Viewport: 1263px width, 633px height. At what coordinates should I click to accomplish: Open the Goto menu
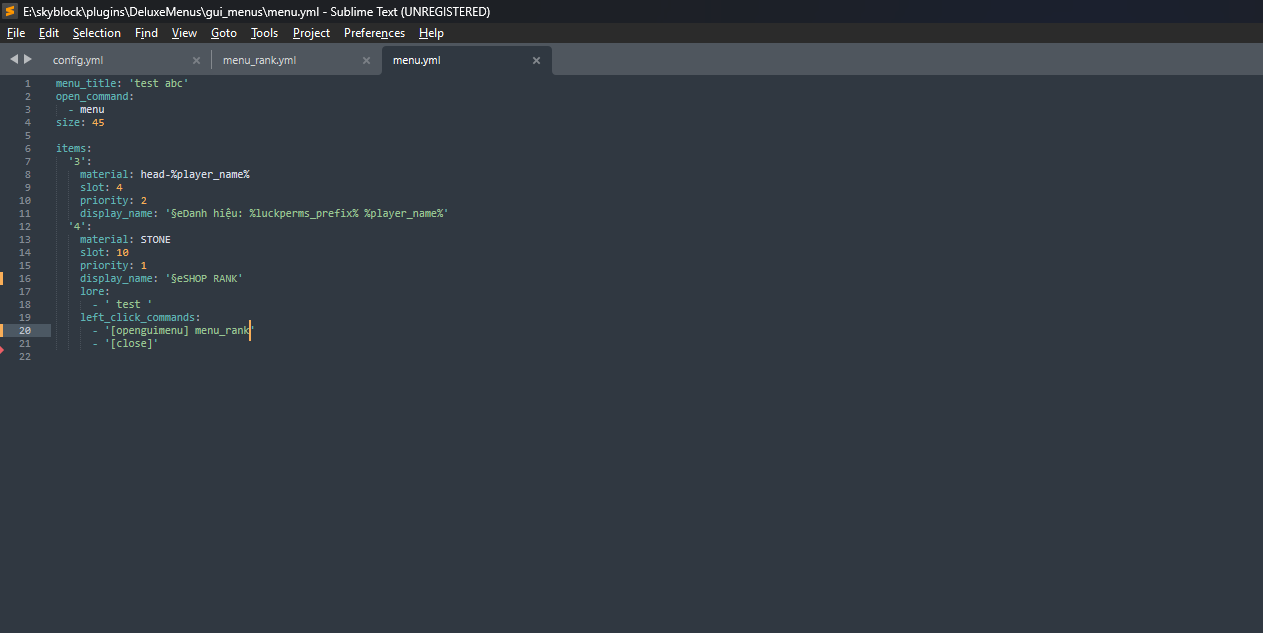224,33
